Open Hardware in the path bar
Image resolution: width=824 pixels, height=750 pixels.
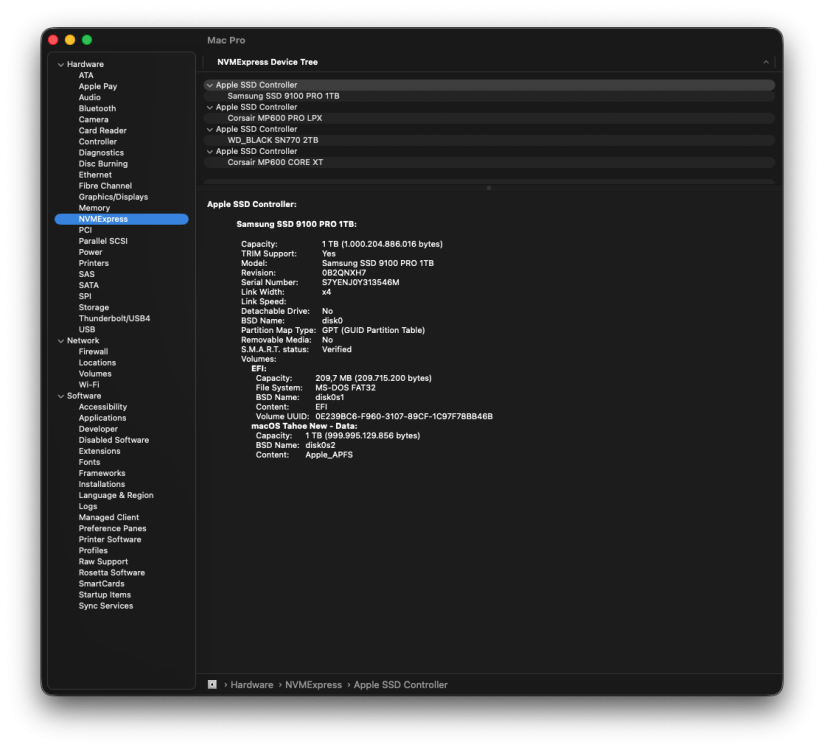click(x=252, y=685)
